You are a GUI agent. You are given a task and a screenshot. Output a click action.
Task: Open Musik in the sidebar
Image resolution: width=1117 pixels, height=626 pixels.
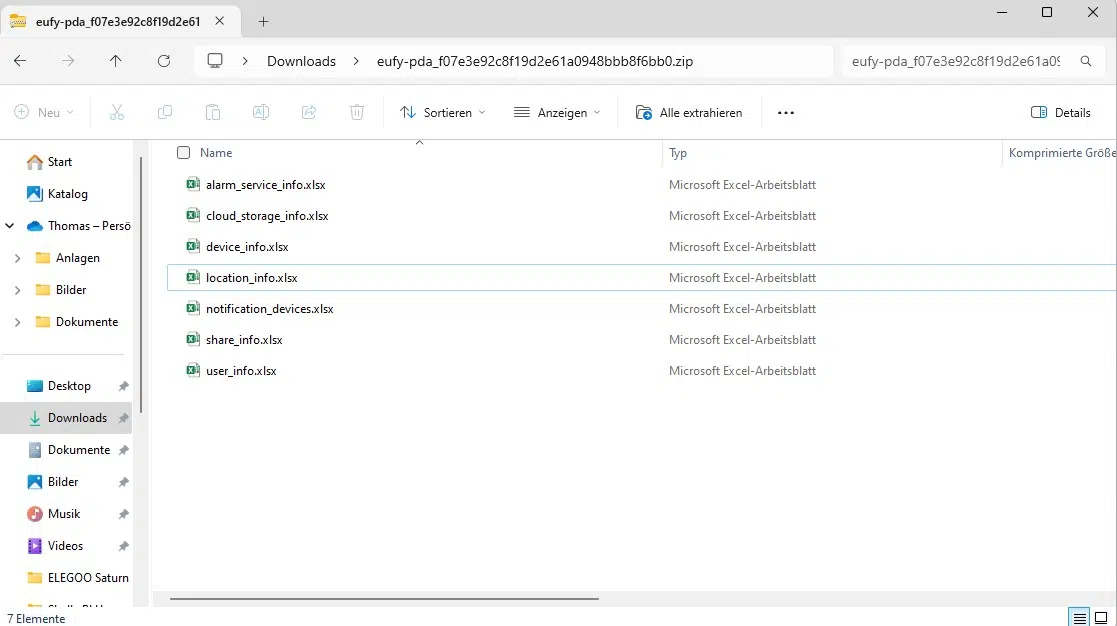click(63, 514)
